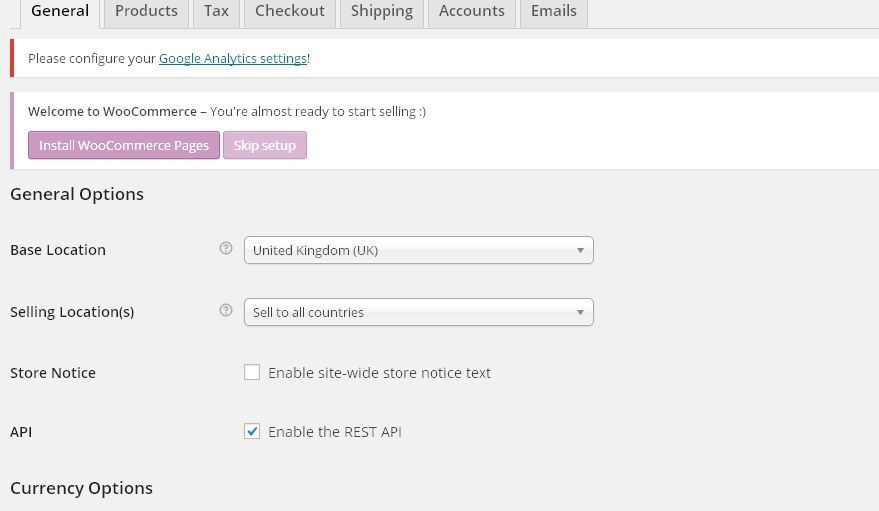Image resolution: width=879 pixels, height=511 pixels.
Task: Open the Google Analytics settings link
Action: pyautogui.click(x=233, y=58)
